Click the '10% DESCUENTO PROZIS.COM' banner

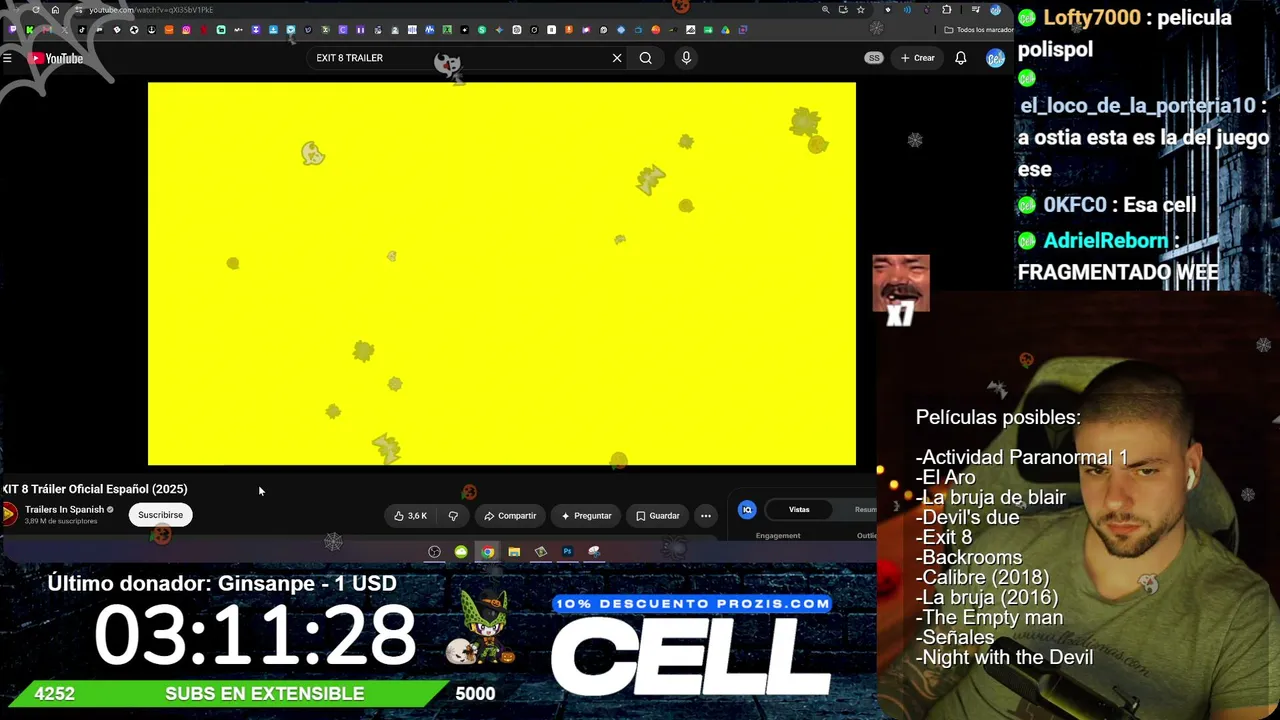[692, 604]
